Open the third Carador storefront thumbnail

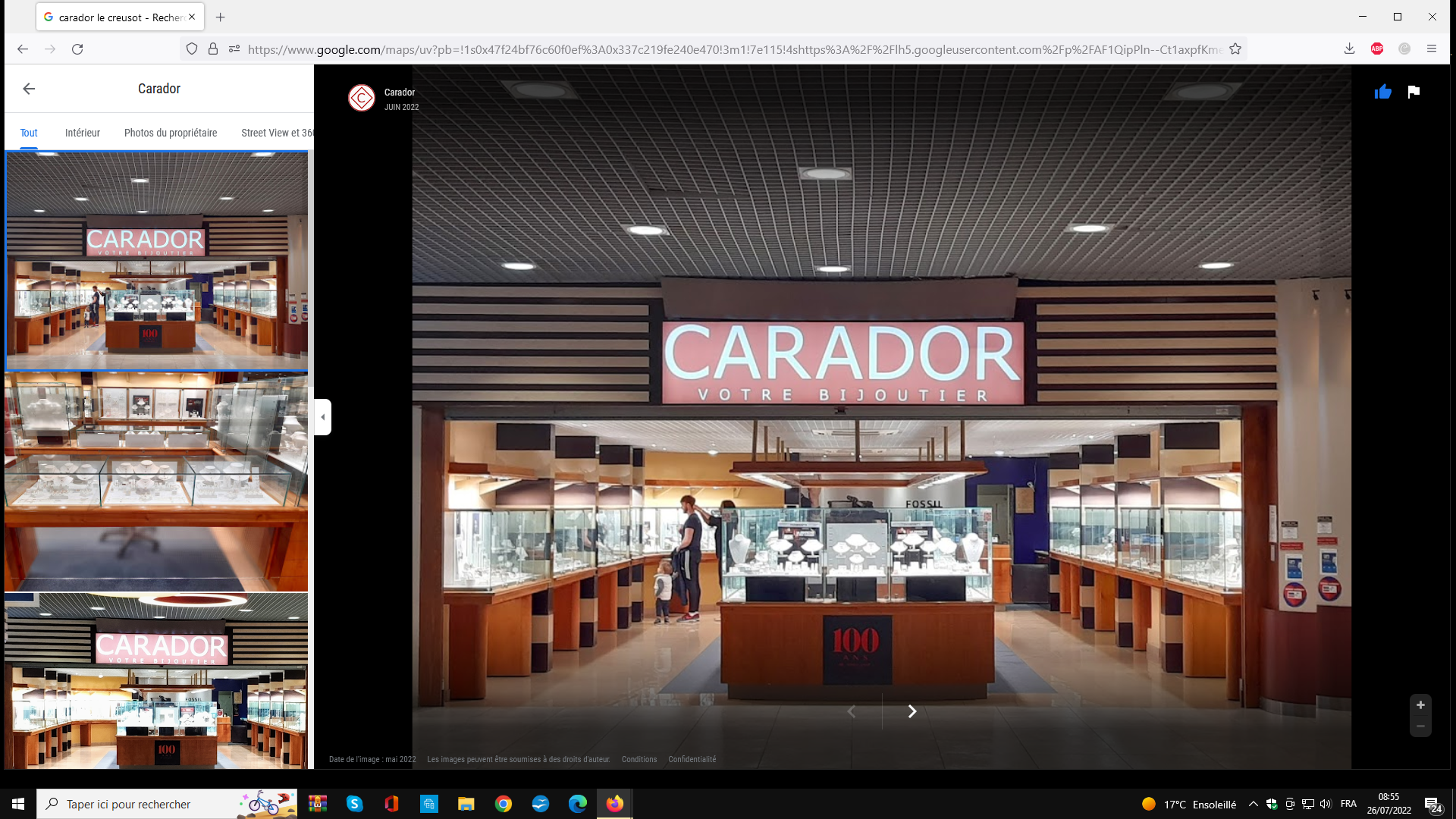coord(157,681)
